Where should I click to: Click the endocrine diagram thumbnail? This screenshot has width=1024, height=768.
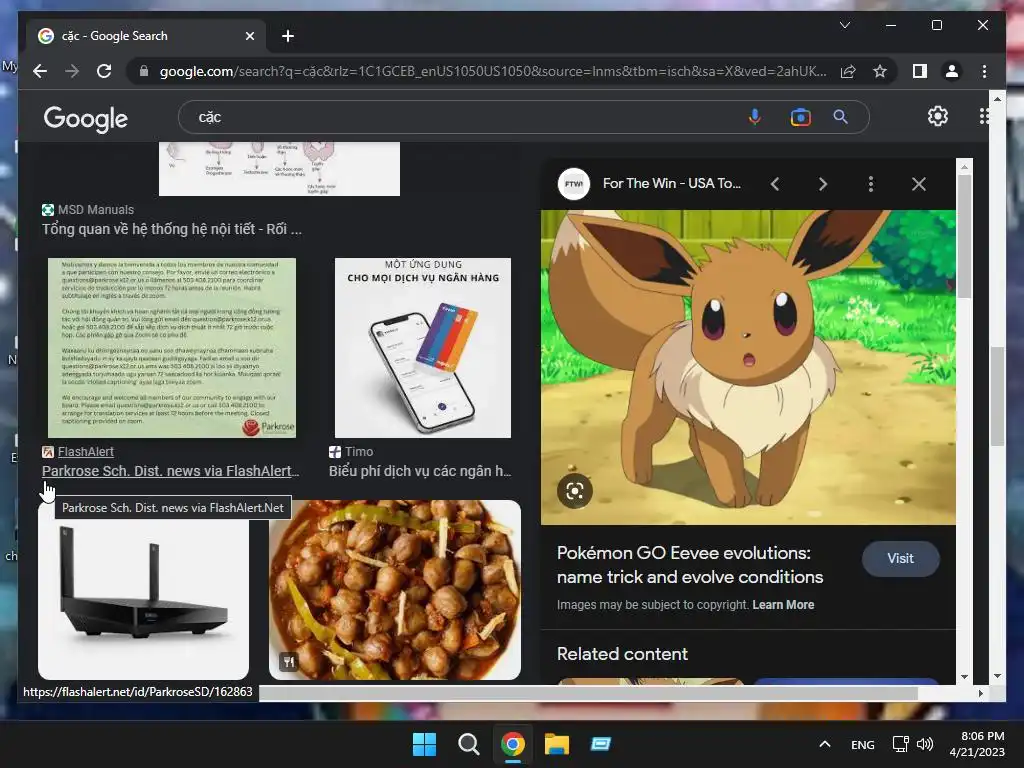(x=280, y=169)
